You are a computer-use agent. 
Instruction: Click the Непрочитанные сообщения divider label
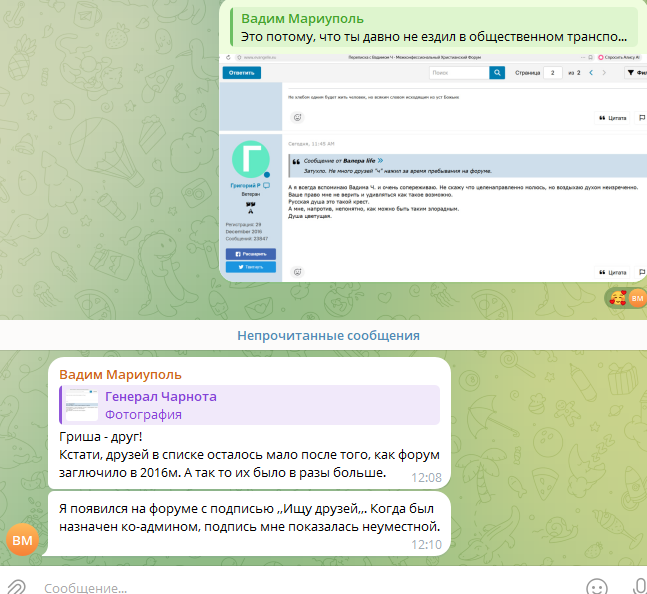click(x=328, y=335)
